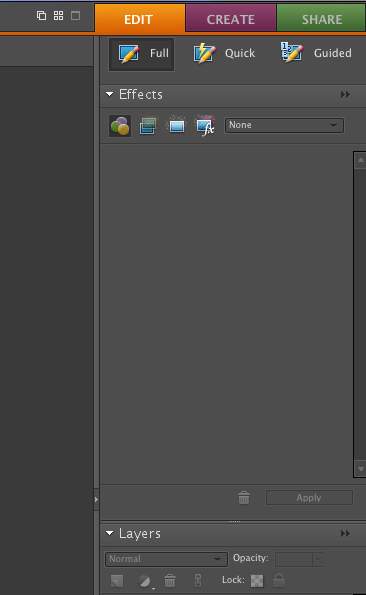This screenshot has height=595, width=366.
Task: Toggle lock all padlock icon
Action: coord(279,580)
